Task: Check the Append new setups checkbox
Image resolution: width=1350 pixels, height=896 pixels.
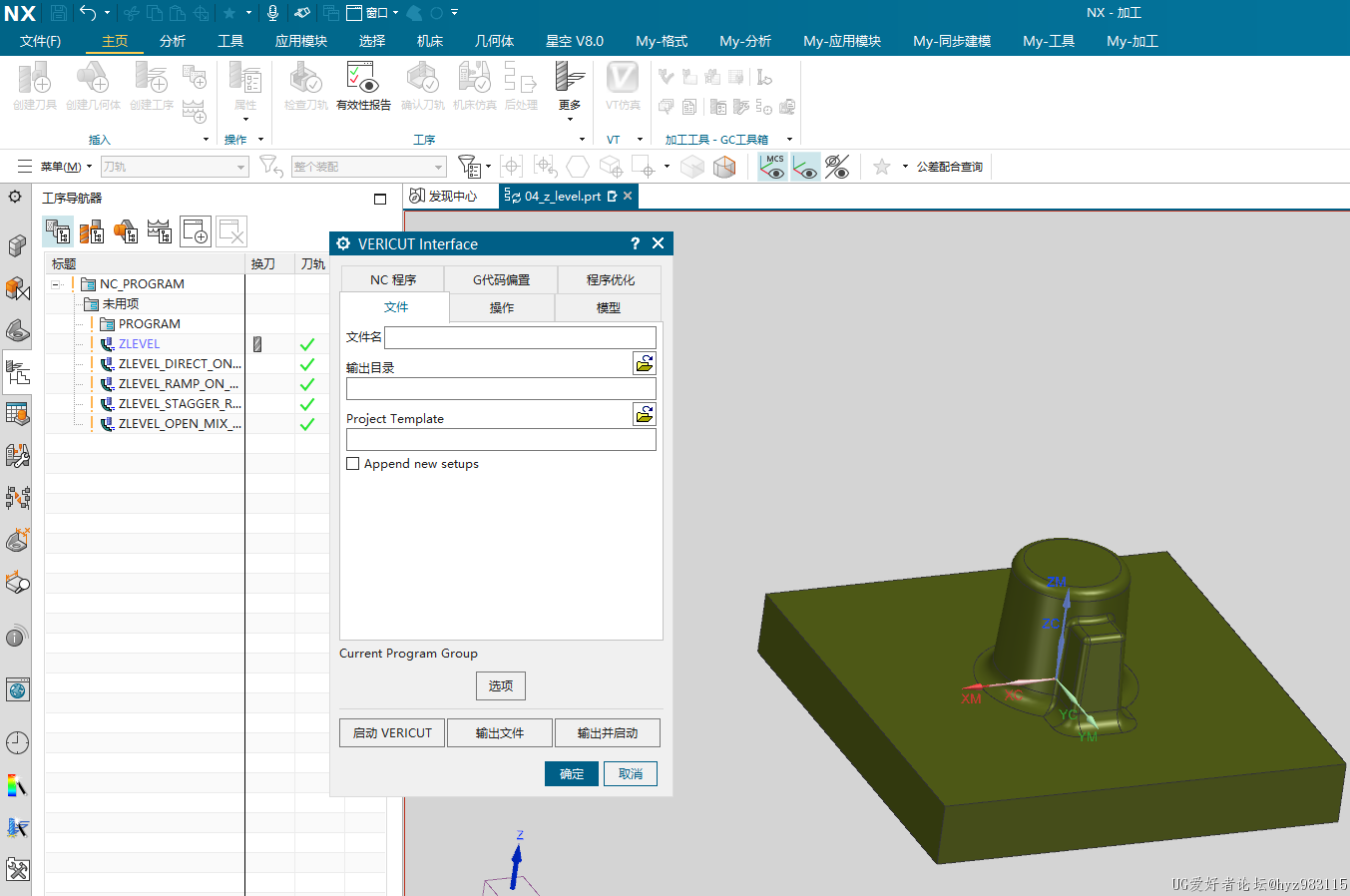Action: [353, 464]
